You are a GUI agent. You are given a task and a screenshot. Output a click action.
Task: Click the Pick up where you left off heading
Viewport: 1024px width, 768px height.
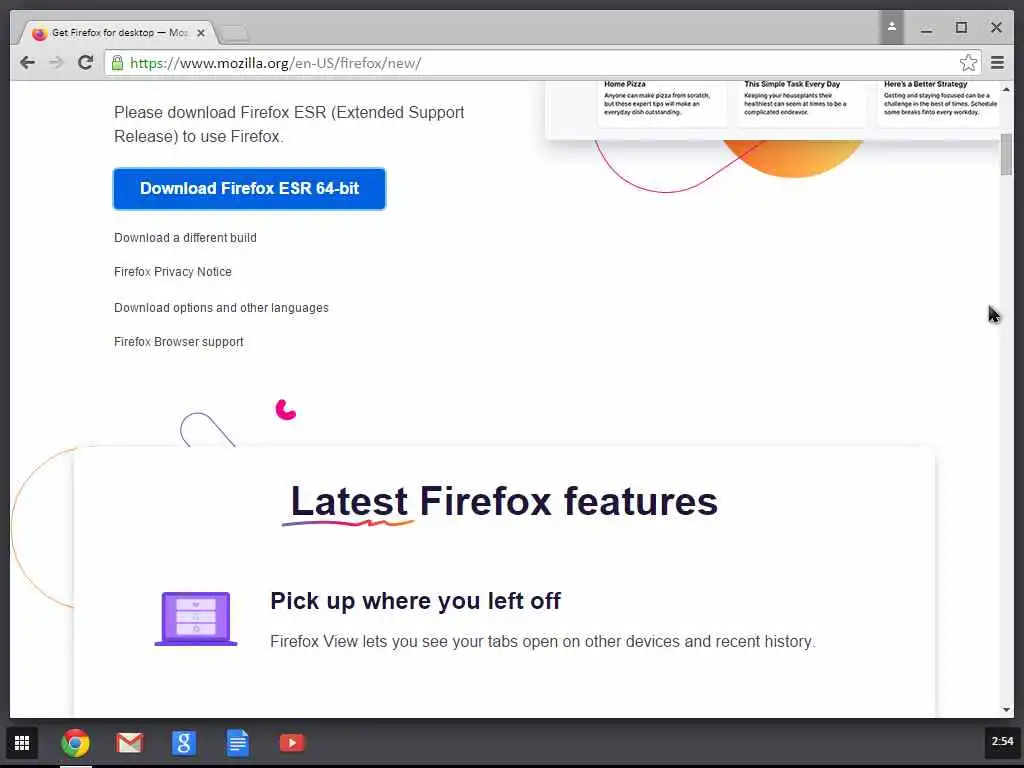pyautogui.click(x=415, y=601)
